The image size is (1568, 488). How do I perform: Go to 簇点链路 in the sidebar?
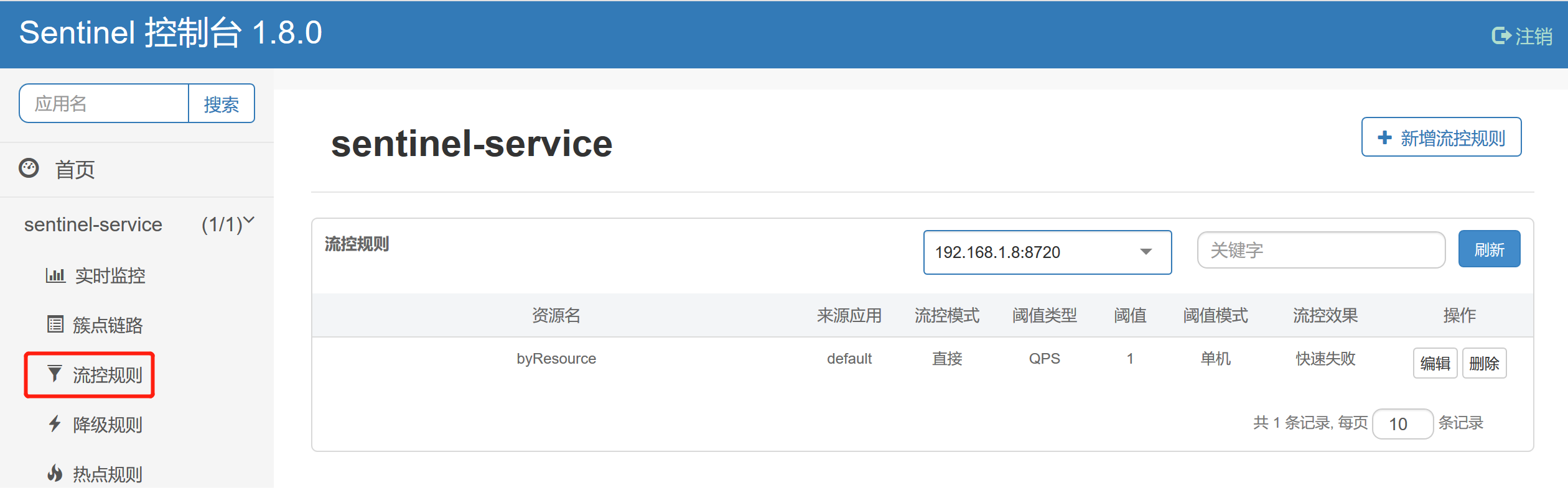tap(107, 325)
